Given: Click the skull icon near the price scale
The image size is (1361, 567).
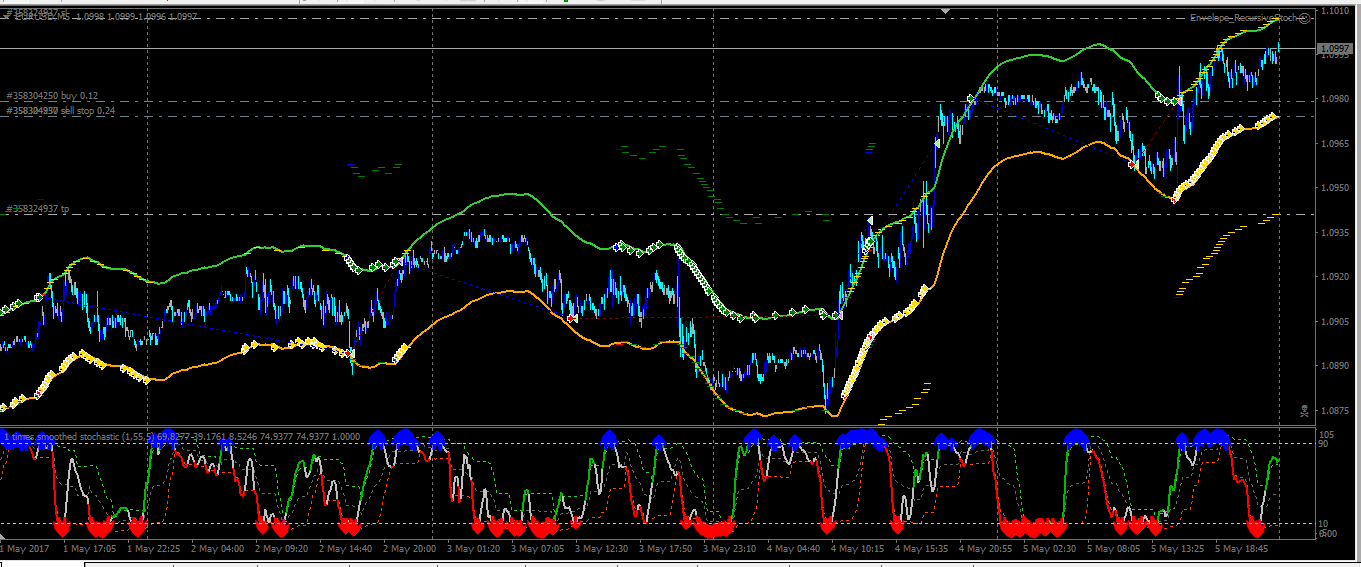Looking at the screenshot, I should click(x=1304, y=409).
